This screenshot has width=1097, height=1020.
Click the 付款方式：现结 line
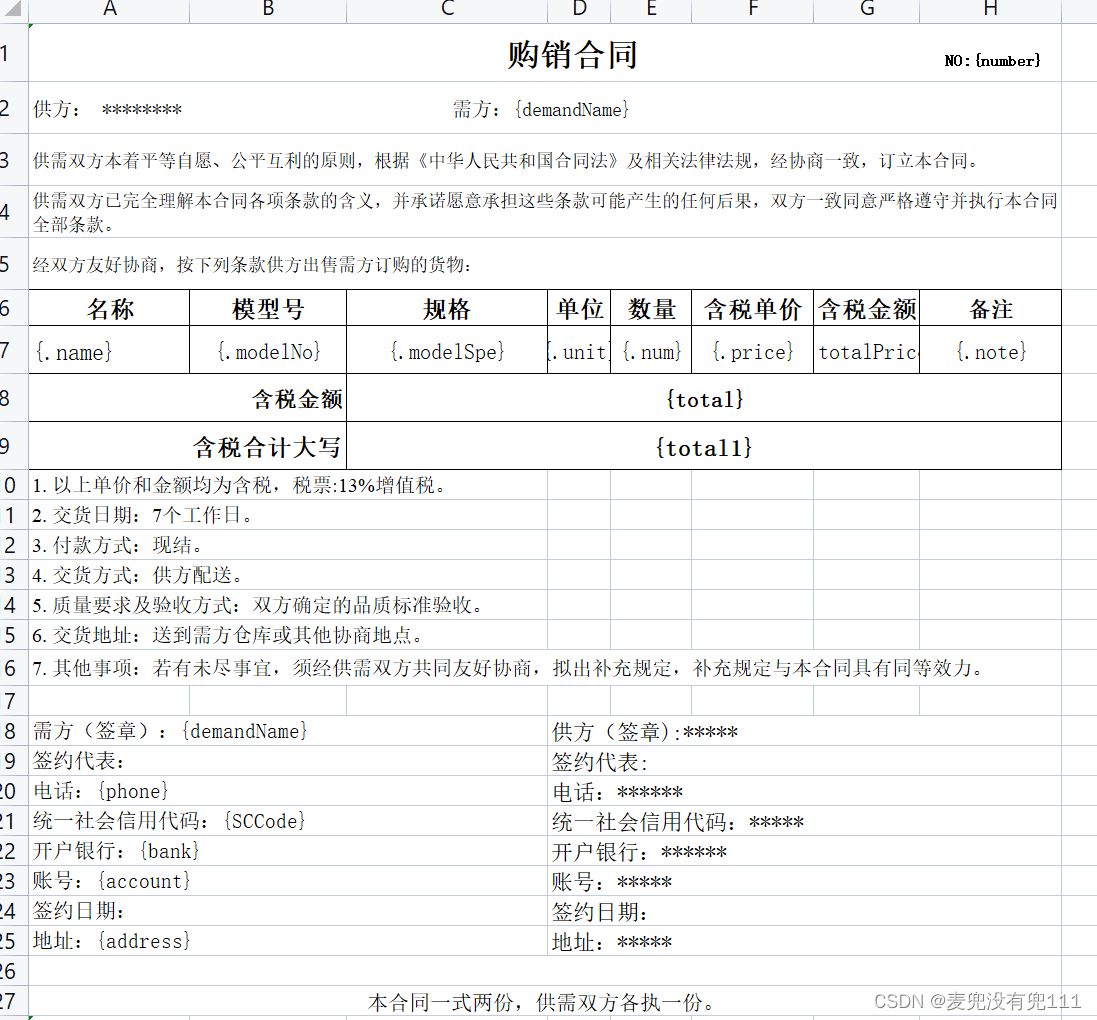(118, 545)
